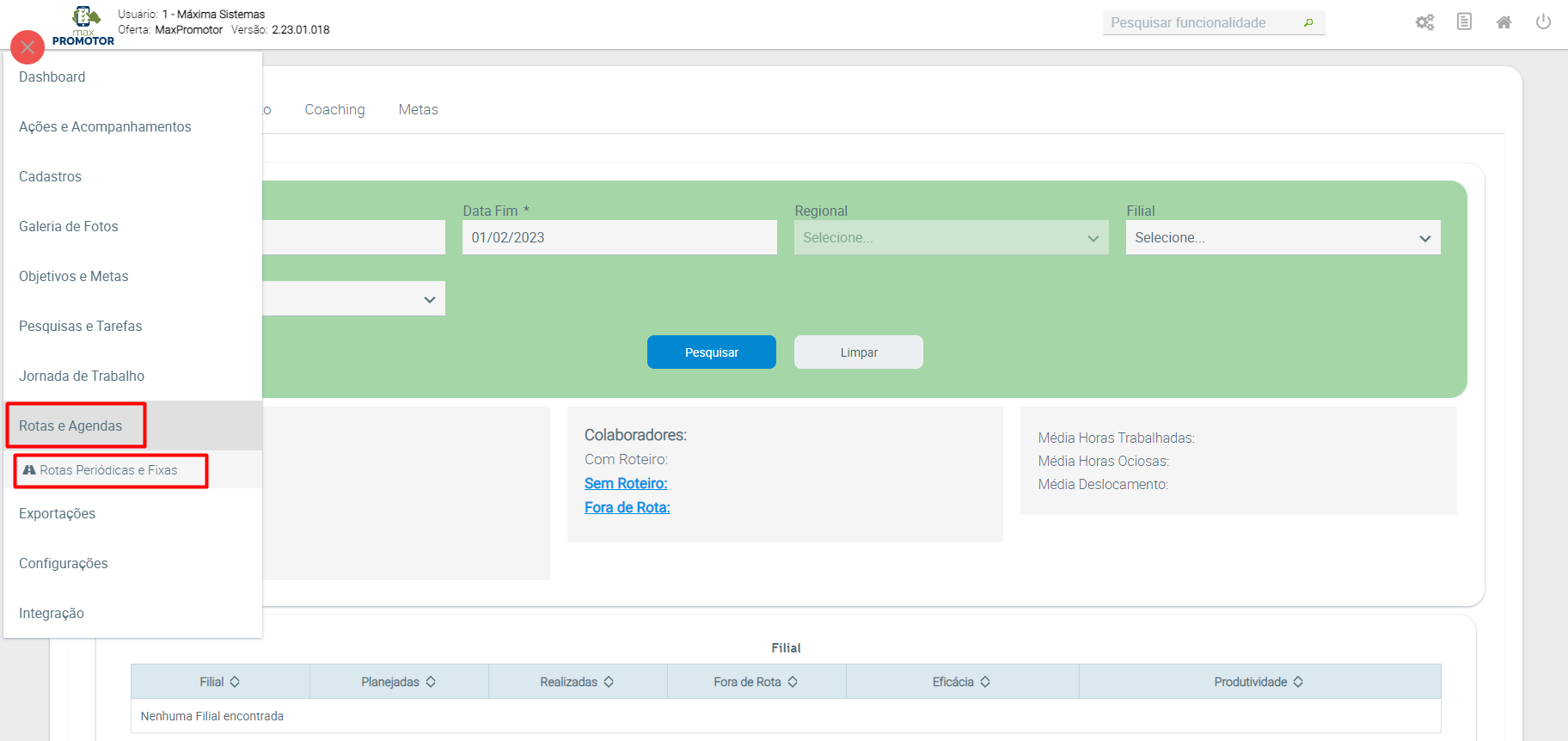Screen dimensions: 1568x741
Task: Switch to the Coaching tab
Action: pyautogui.click(x=334, y=109)
